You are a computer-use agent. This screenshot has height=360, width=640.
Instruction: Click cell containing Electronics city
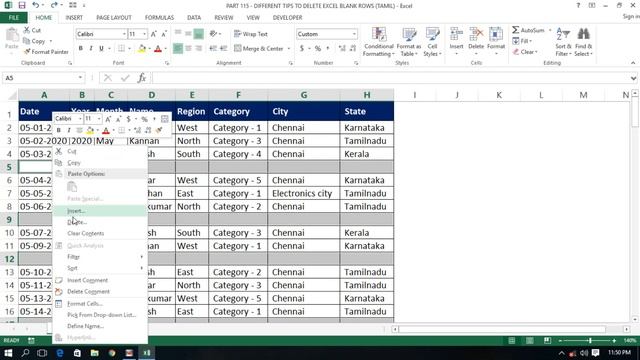point(304,193)
